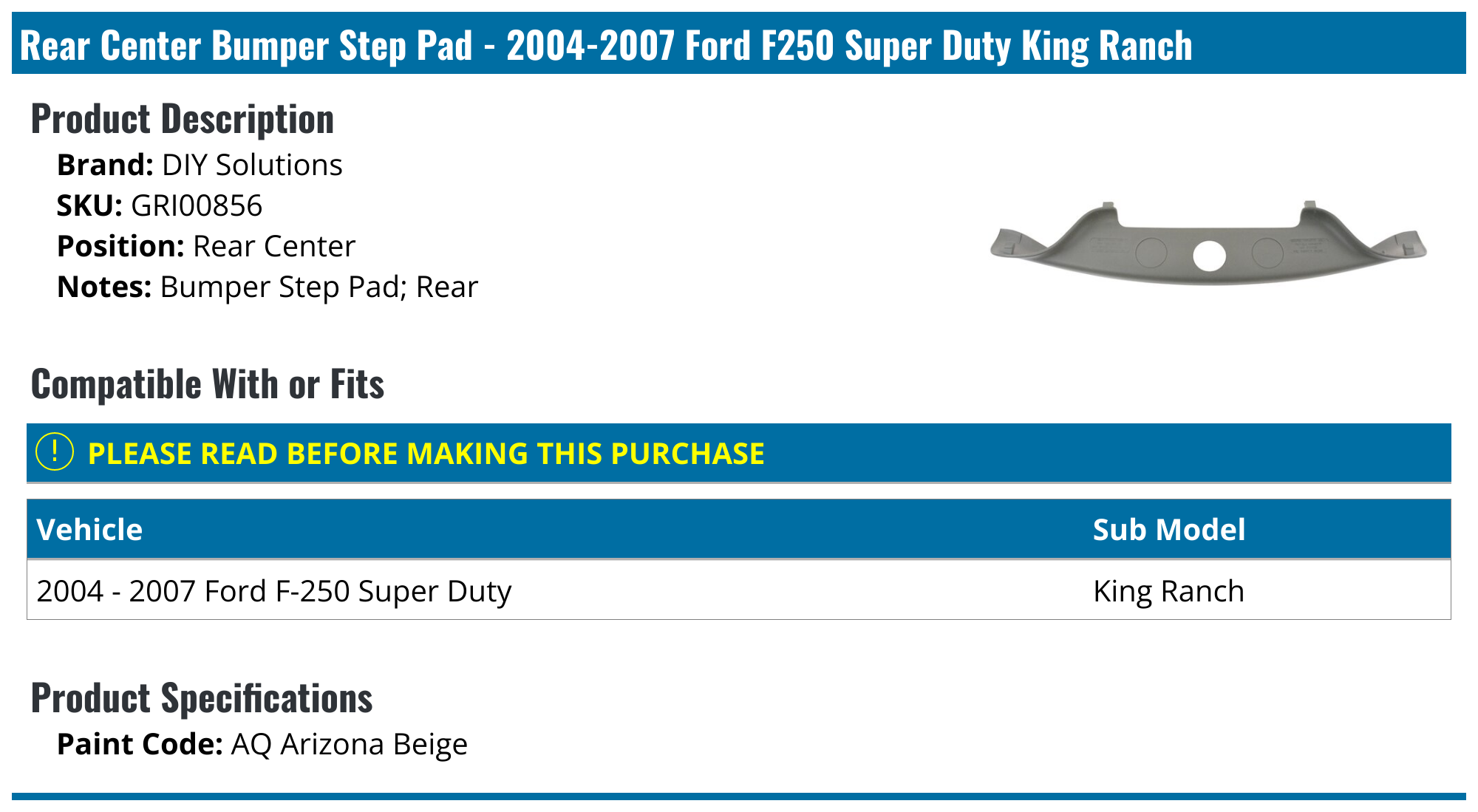Click the Position value 'Rear Center'
Image resolution: width=1478 pixels, height=812 pixels.
(x=274, y=246)
